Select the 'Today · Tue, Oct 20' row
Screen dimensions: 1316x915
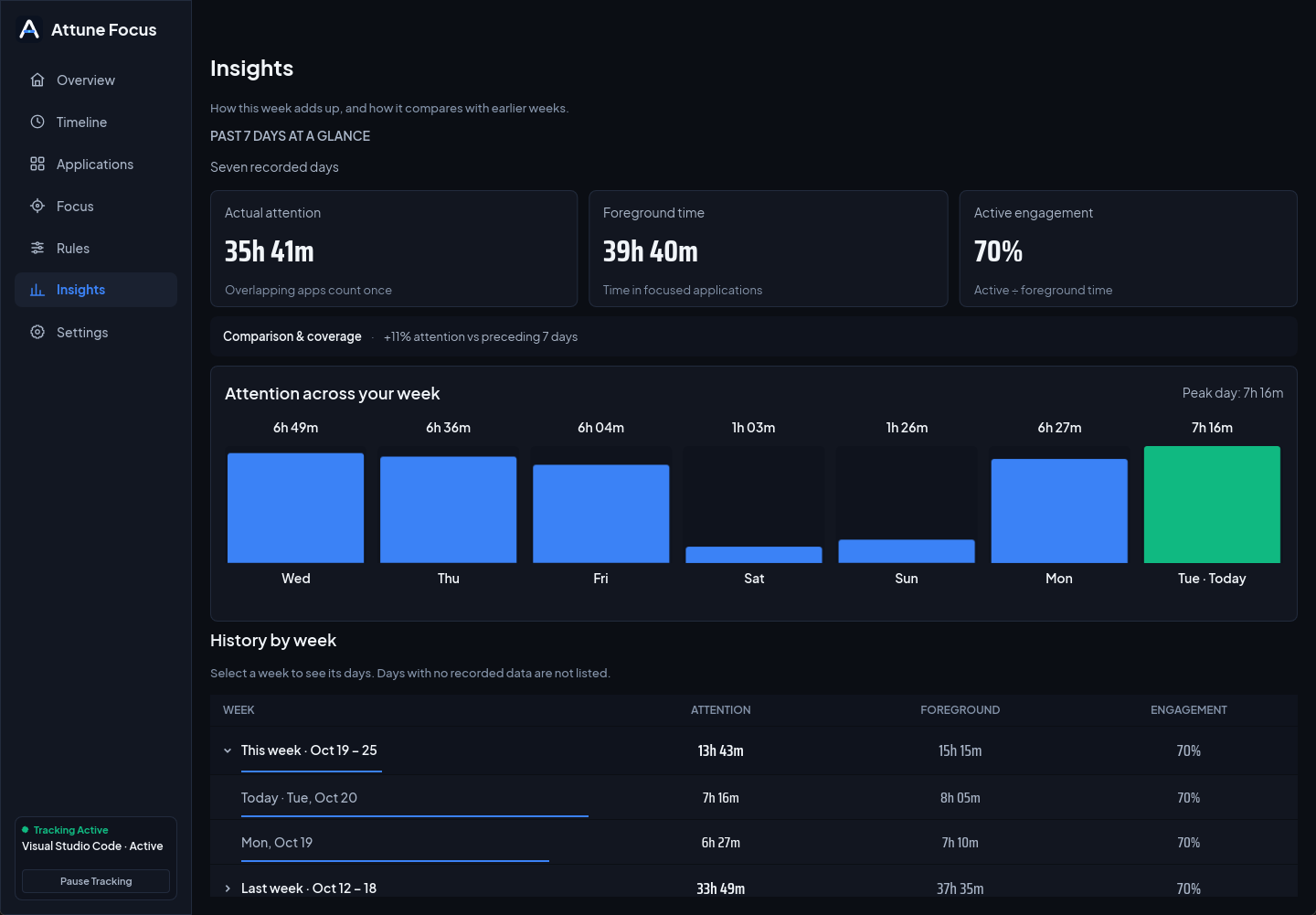coord(754,798)
